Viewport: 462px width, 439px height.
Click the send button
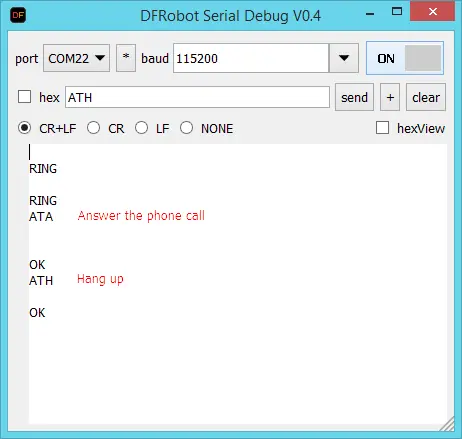tap(354, 97)
